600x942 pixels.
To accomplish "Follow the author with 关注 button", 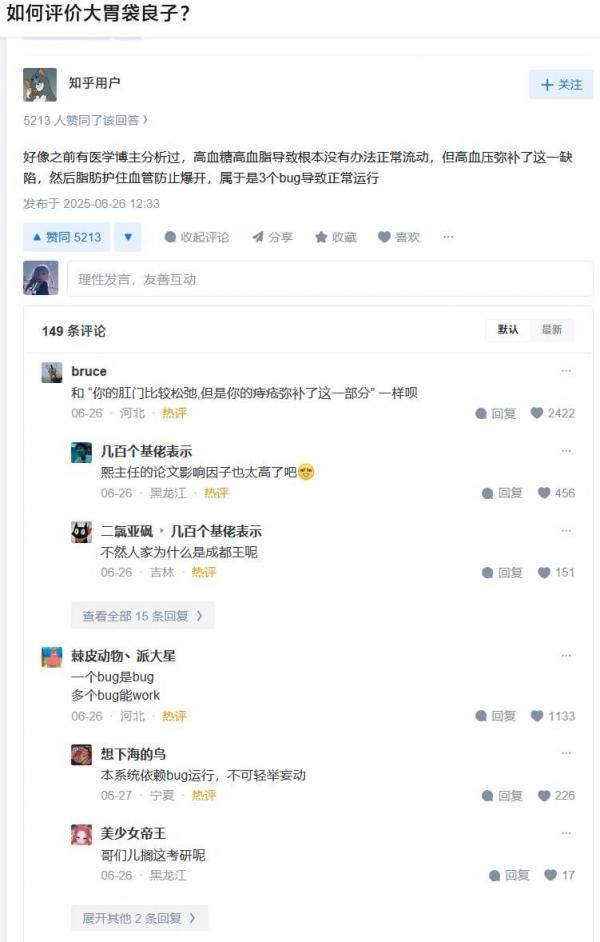I will (x=561, y=85).
